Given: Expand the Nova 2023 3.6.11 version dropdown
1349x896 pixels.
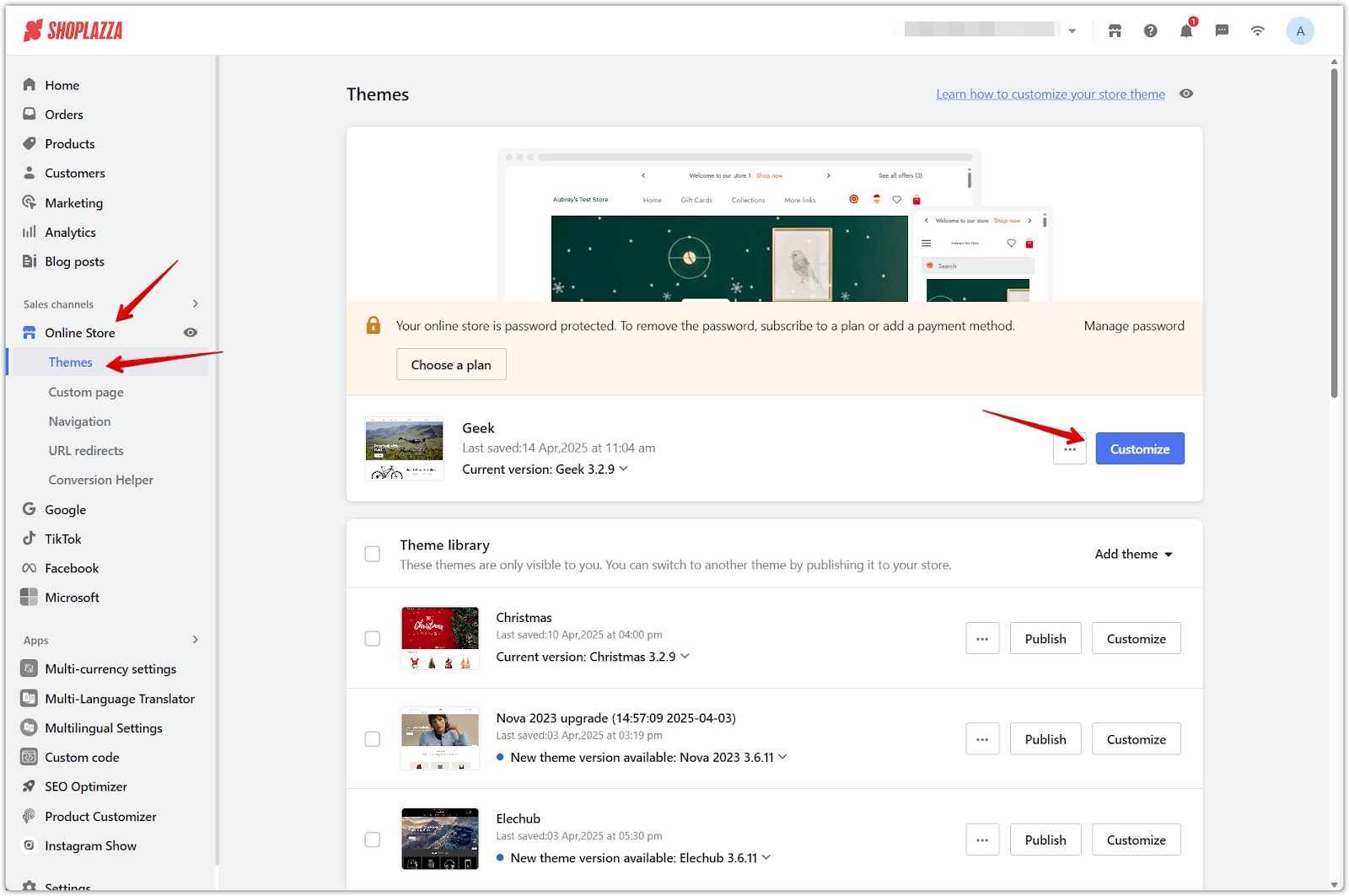Looking at the screenshot, I should click(x=782, y=756).
